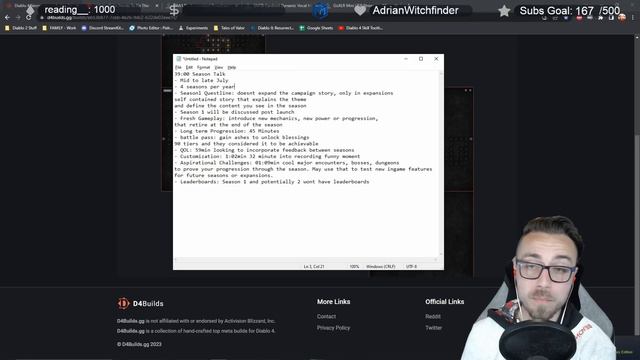
Task: Minimize the Notepad window
Action: pyautogui.click(x=406, y=59)
